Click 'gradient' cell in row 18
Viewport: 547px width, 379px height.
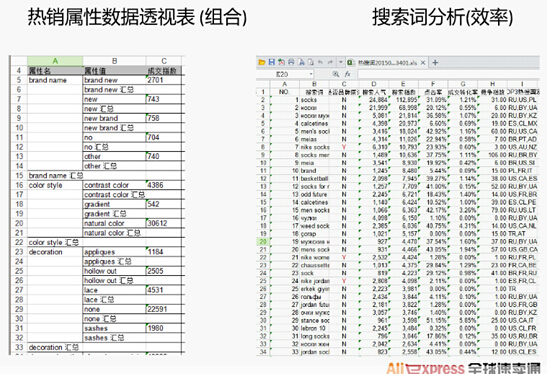114,204
